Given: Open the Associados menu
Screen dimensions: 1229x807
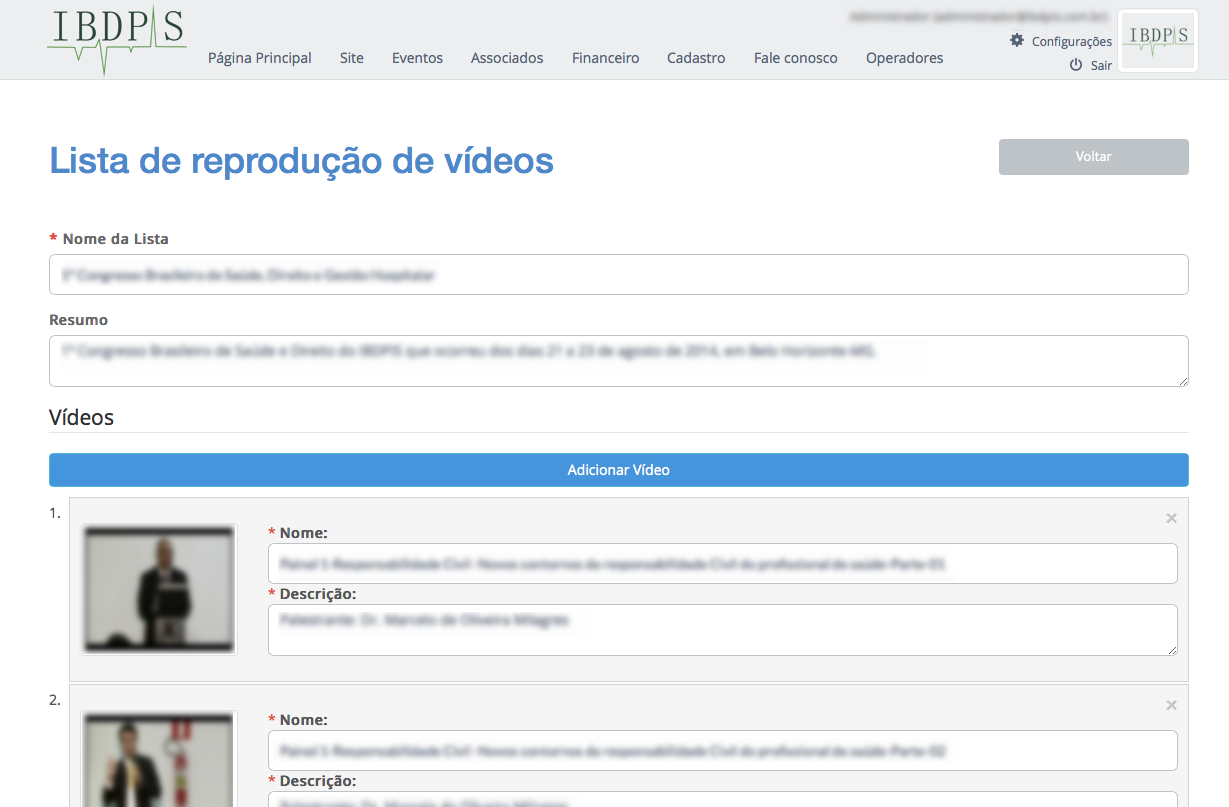Looking at the screenshot, I should [x=507, y=58].
